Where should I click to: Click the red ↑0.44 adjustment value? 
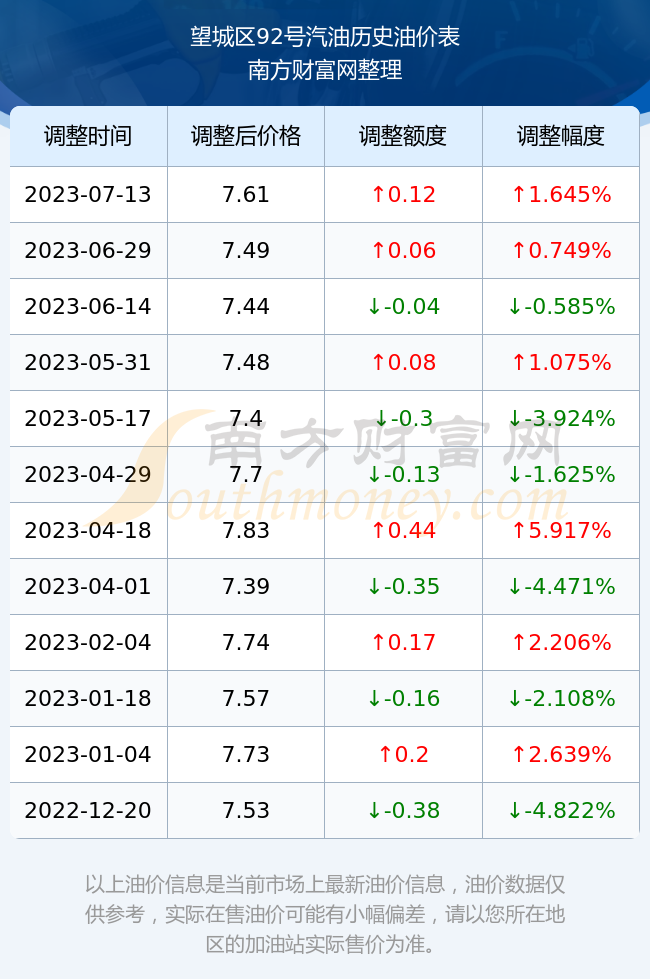tap(403, 530)
